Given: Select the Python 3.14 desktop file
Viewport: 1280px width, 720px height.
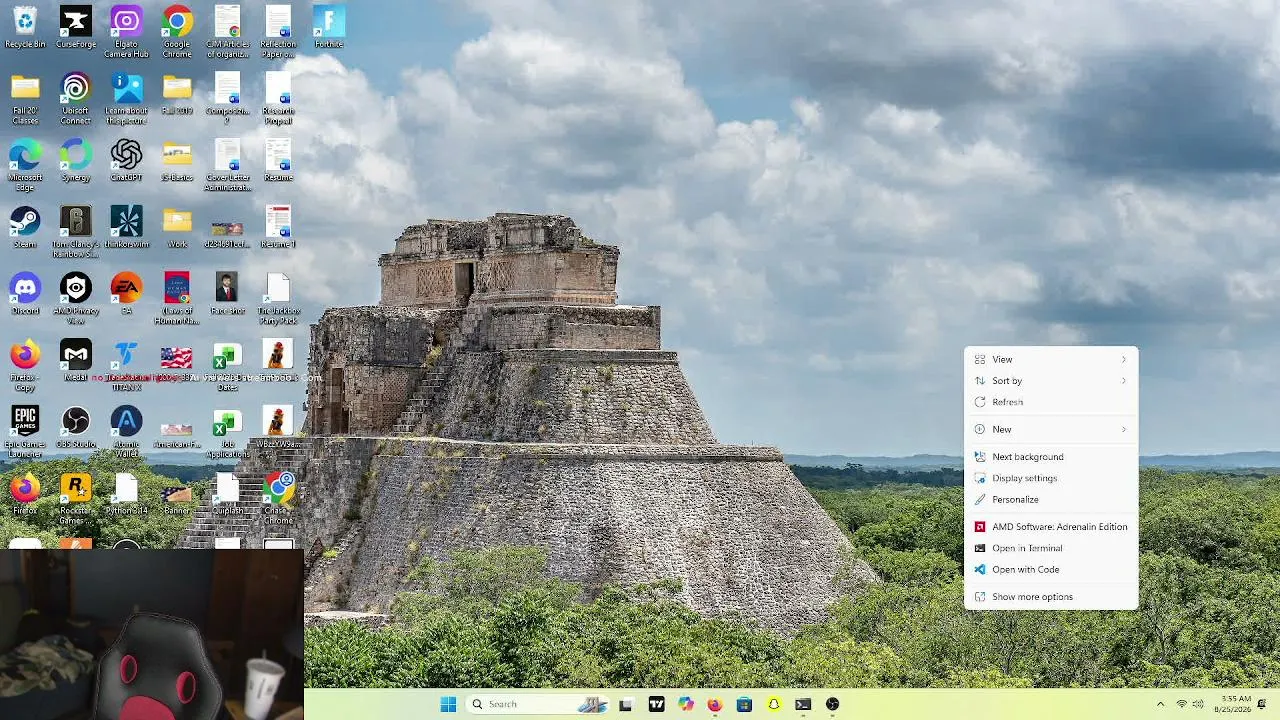Looking at the screenshot, I should (x=126, y=494).
